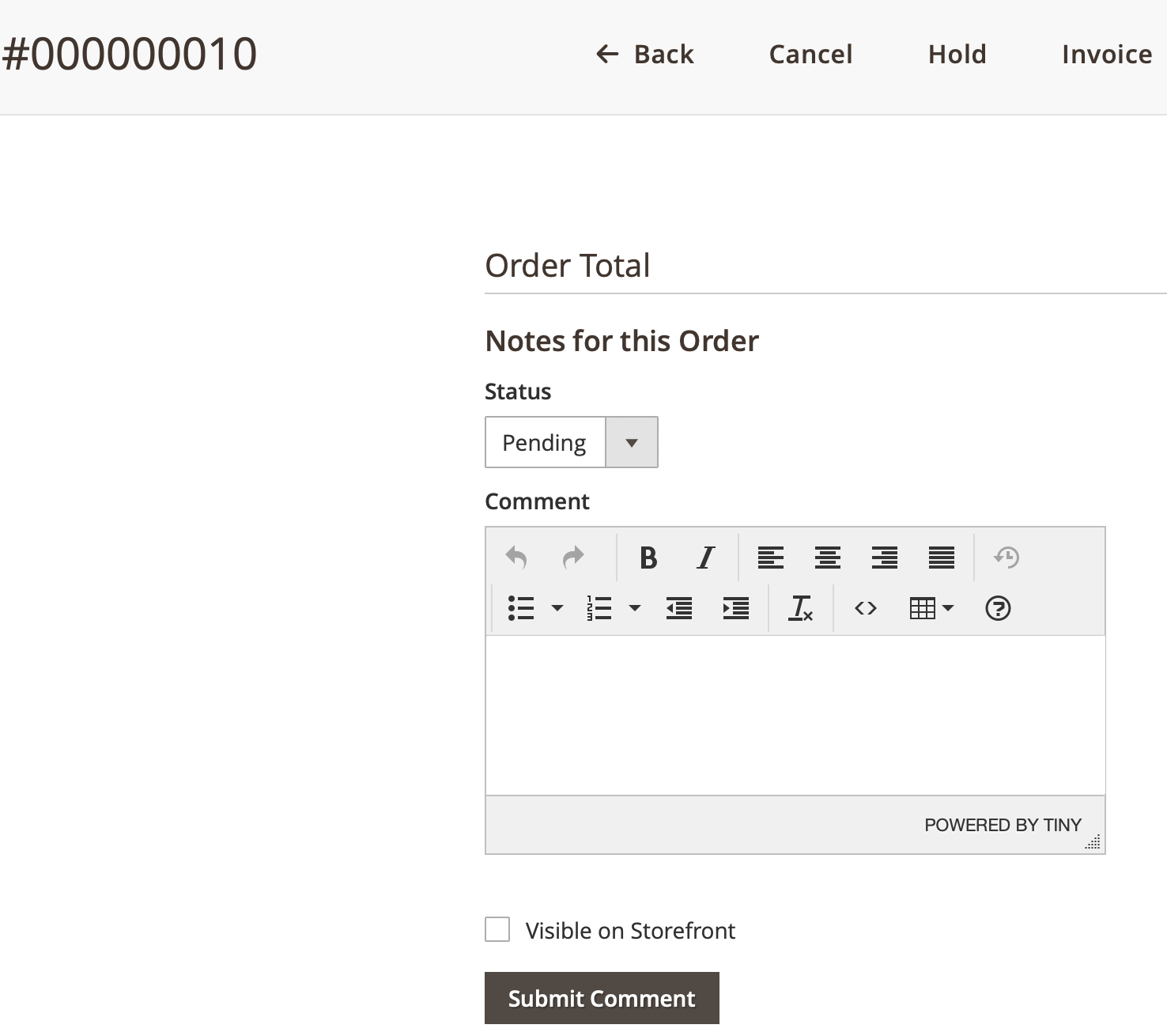This screenshot has width=1167, height=1036.
Task: Increase indent of comment text
Action: click(x=736, y=608)
